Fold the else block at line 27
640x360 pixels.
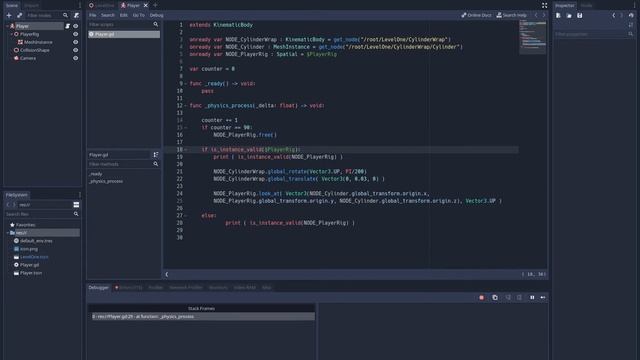click(x=186, y=216)
